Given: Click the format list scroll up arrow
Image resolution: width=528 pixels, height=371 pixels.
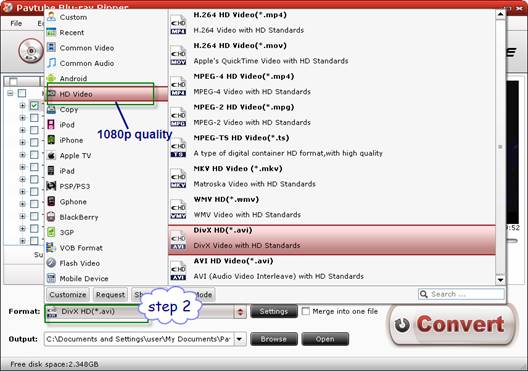Looking at the screenshot, I should [500, 14].
